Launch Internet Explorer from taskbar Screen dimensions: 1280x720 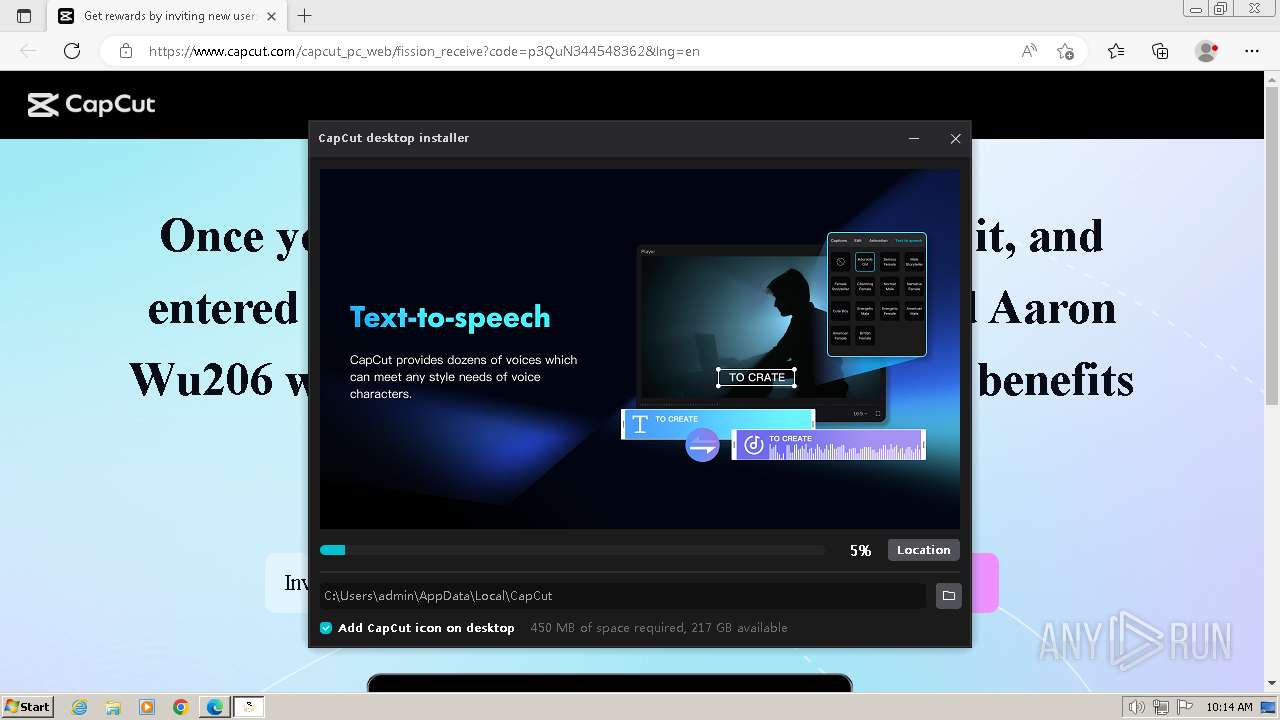click(x=80, y=707)
